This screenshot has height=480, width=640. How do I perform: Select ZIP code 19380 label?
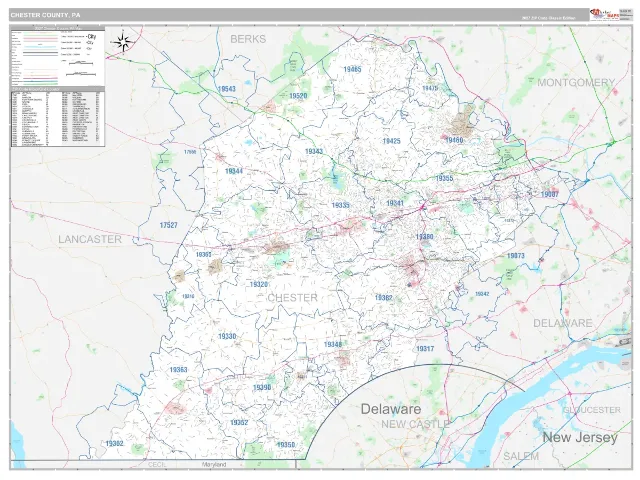[x=424, y=237]
